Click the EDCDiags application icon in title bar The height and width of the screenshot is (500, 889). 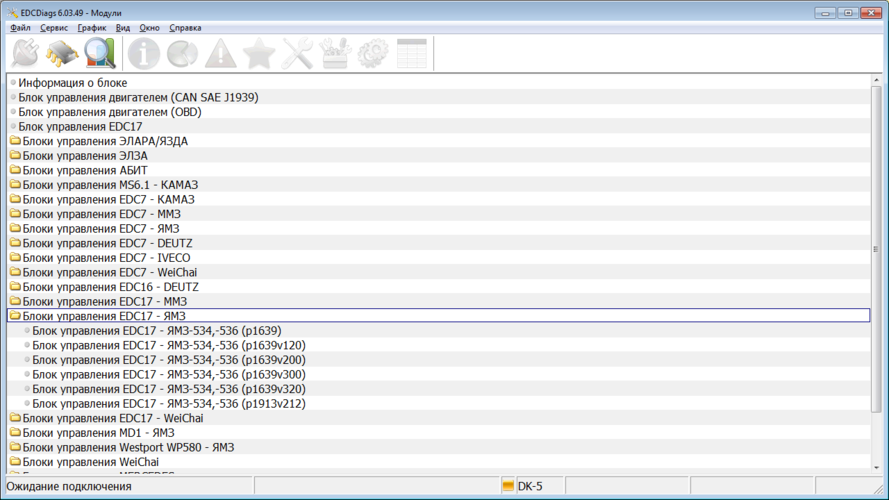12,12
